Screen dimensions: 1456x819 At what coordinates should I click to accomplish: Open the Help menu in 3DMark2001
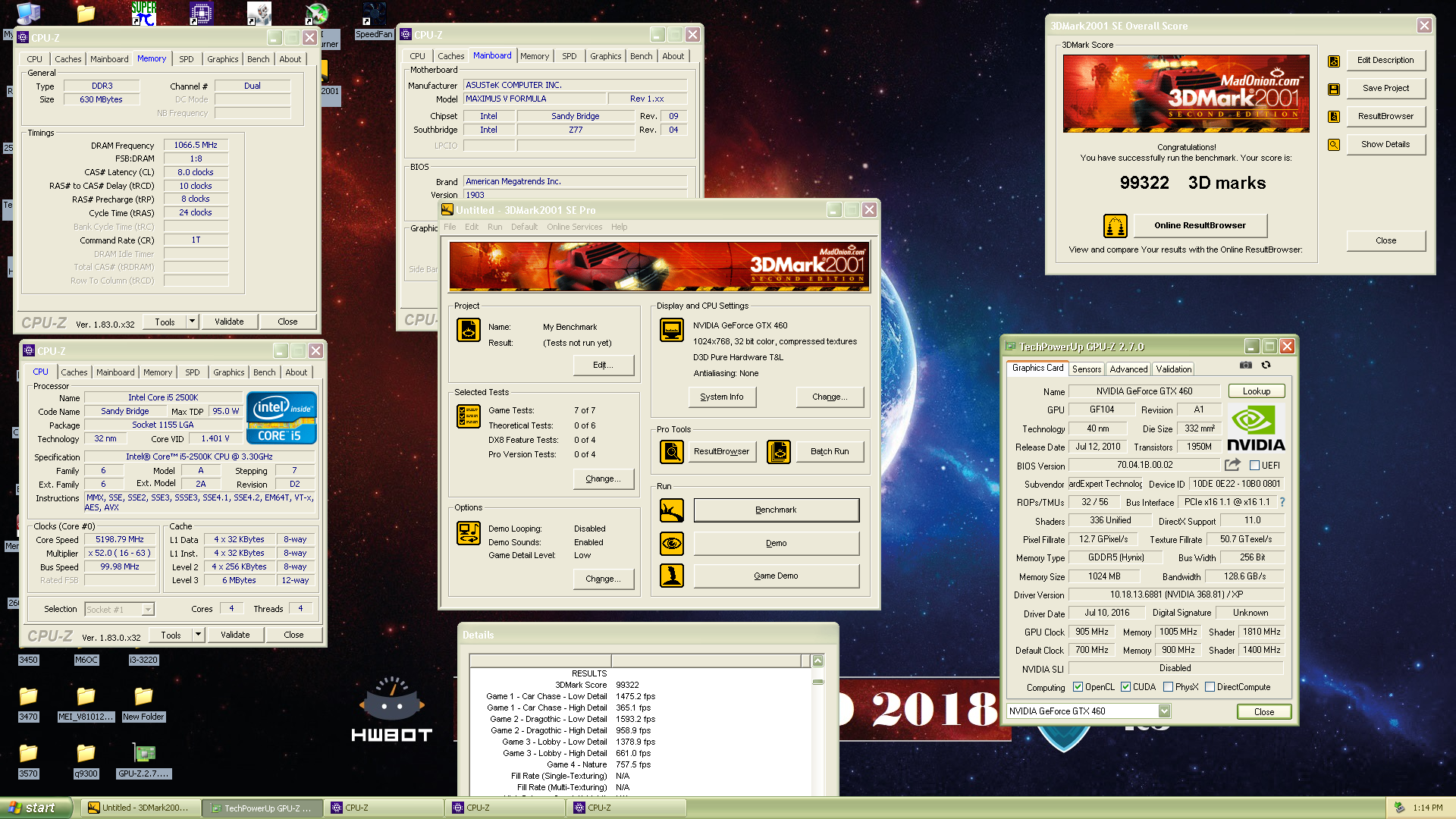pos(619,227)
